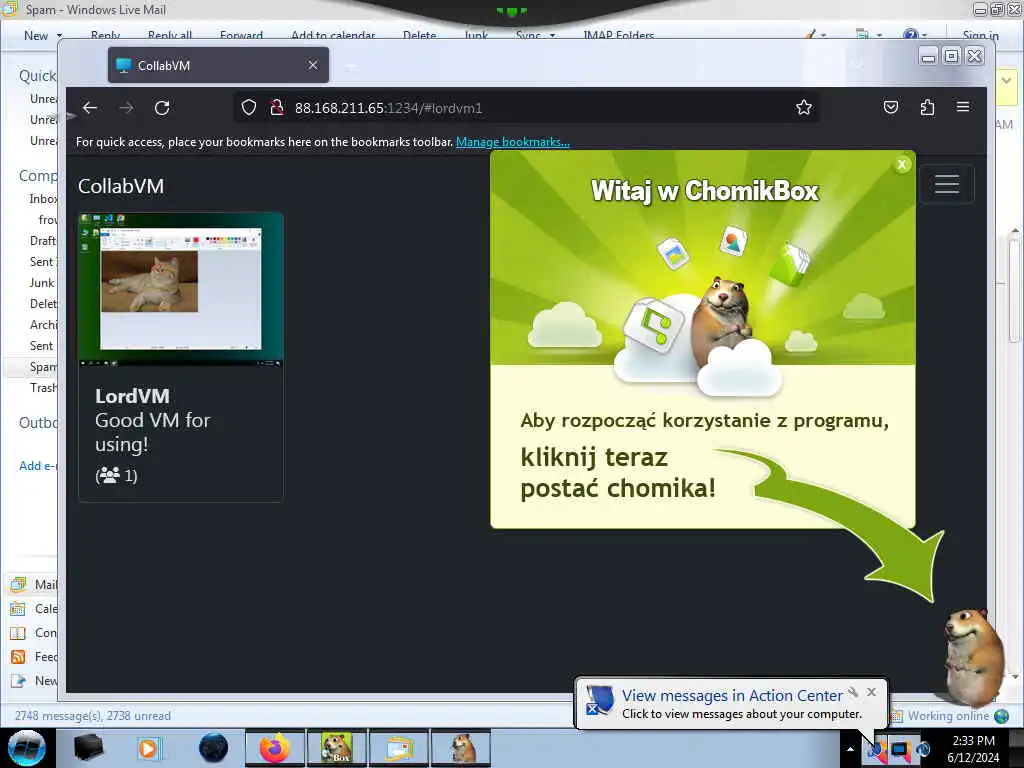Screen dimensions: 1024x768
Task: Bookmark this page with the star icon
Action: pos(804,107)
